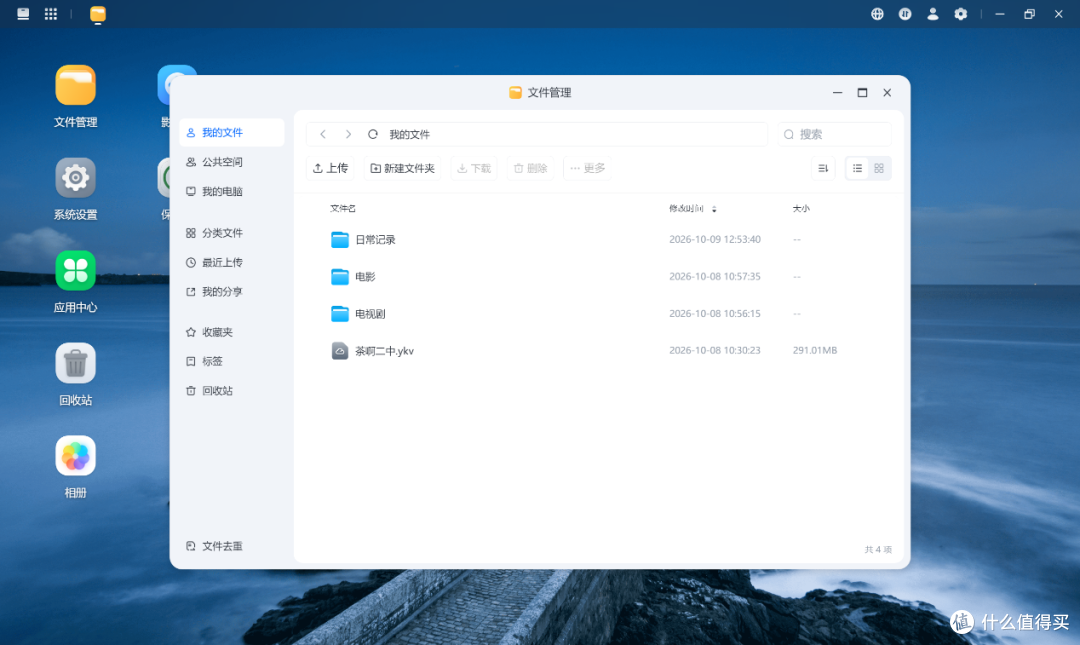1080x645 pixels.
Task: Click the round icon between globe and user icons
Action: (905, 14)
